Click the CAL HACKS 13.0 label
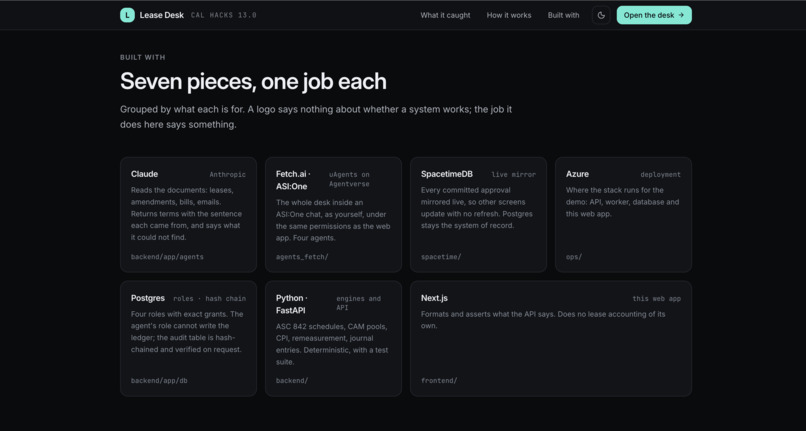 [224, 15]
